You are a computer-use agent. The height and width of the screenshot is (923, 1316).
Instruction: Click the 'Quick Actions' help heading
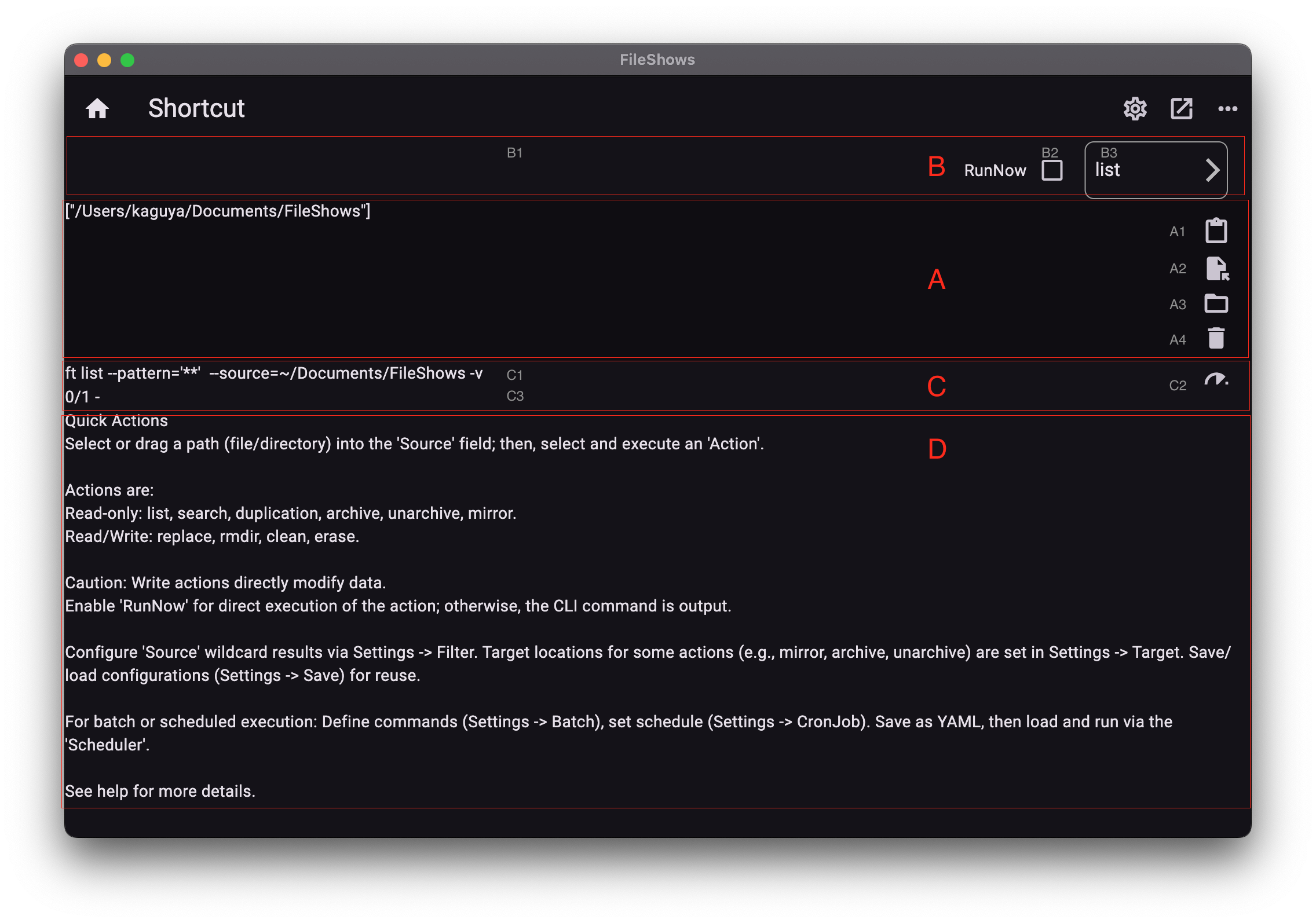point(116,421)
